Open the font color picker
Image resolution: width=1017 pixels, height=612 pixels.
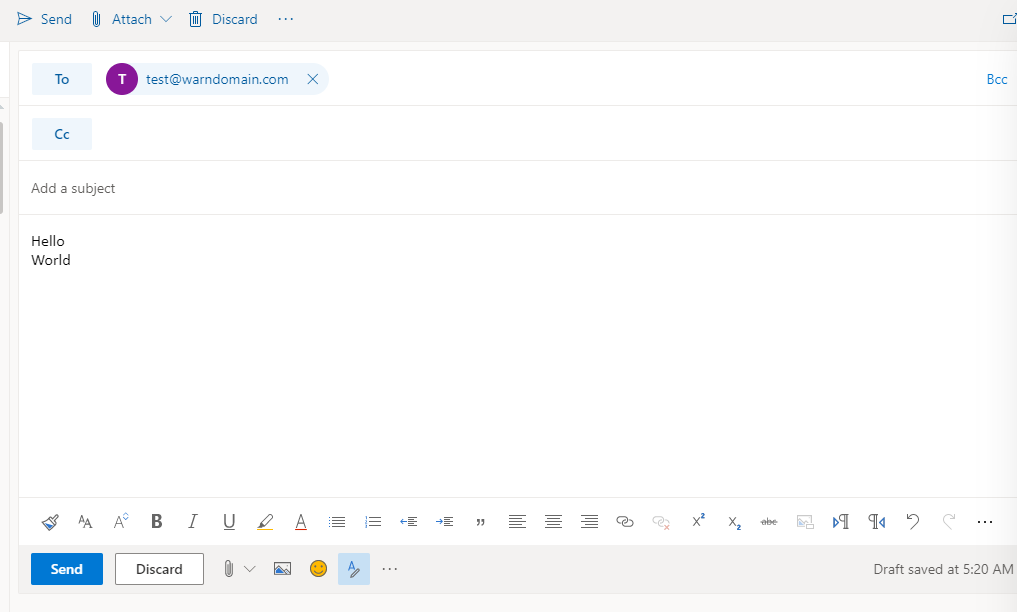[300, 521]
